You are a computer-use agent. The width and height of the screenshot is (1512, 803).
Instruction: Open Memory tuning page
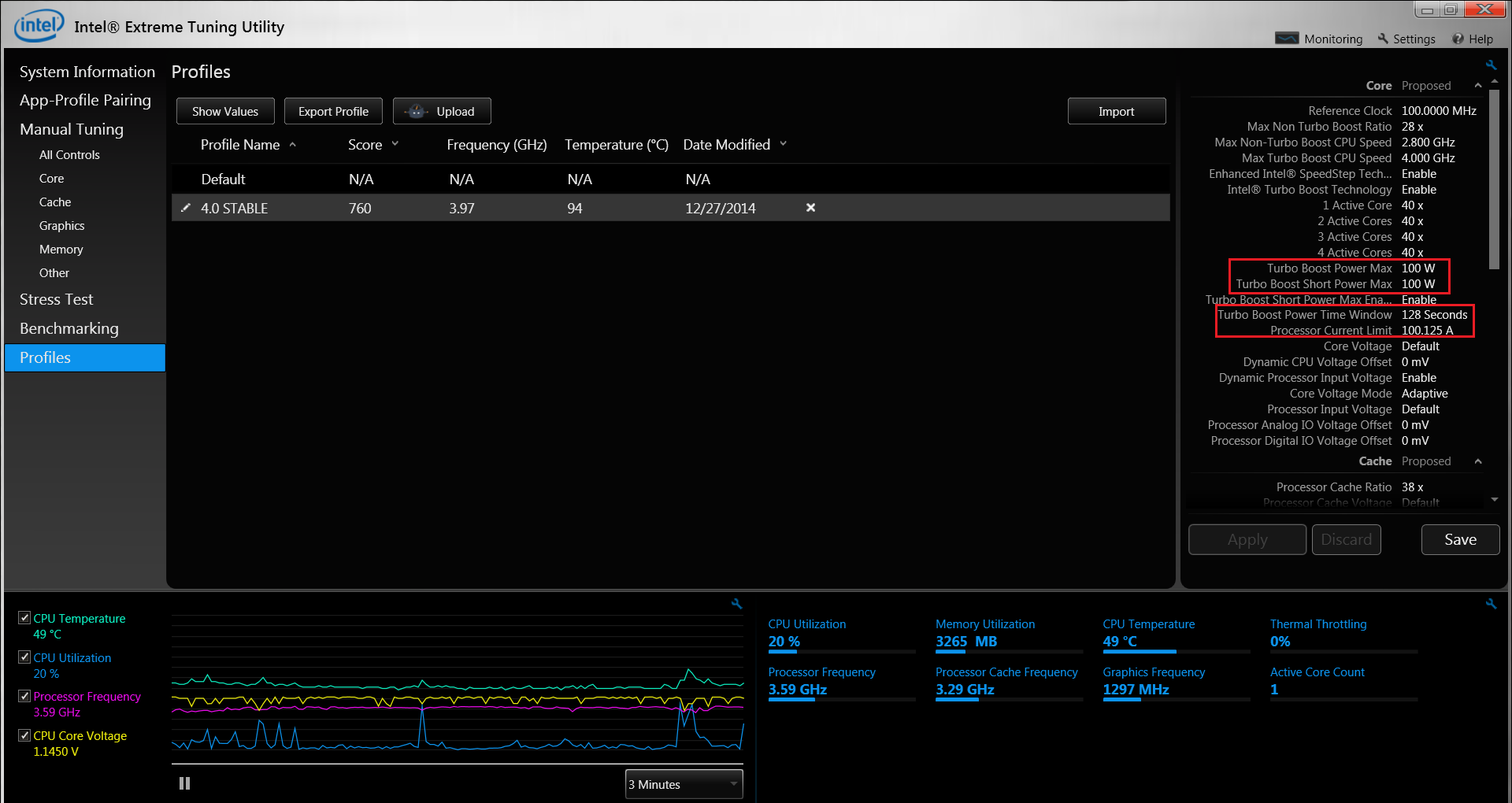pos(61,250)
